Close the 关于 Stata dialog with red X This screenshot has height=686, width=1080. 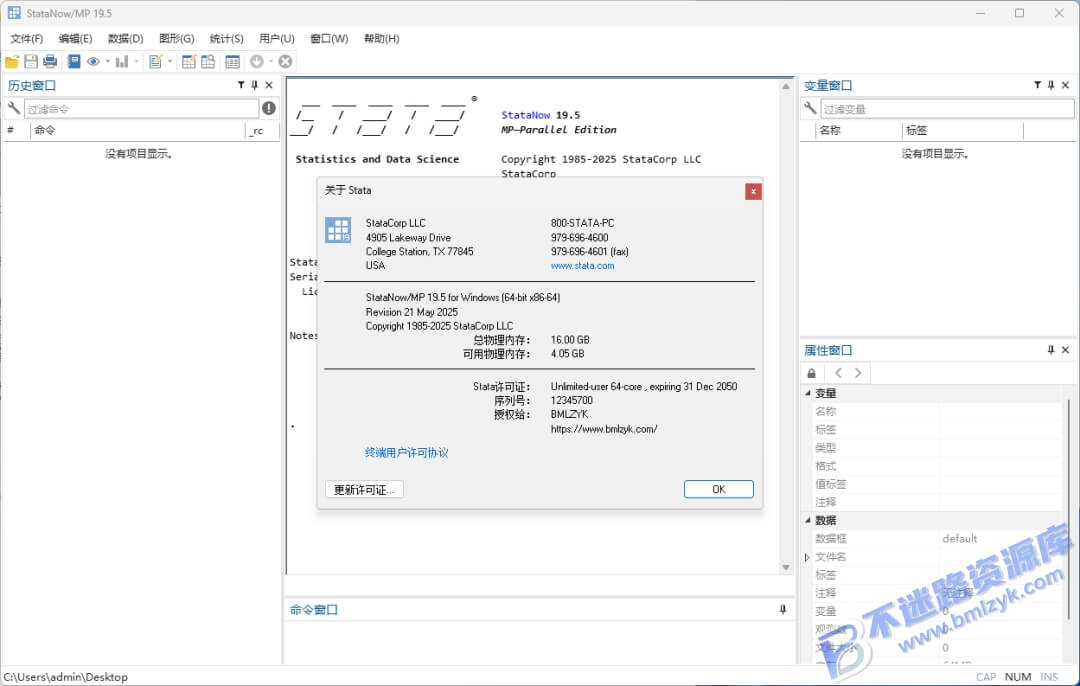pyautogui.click(x=754, y=191)
